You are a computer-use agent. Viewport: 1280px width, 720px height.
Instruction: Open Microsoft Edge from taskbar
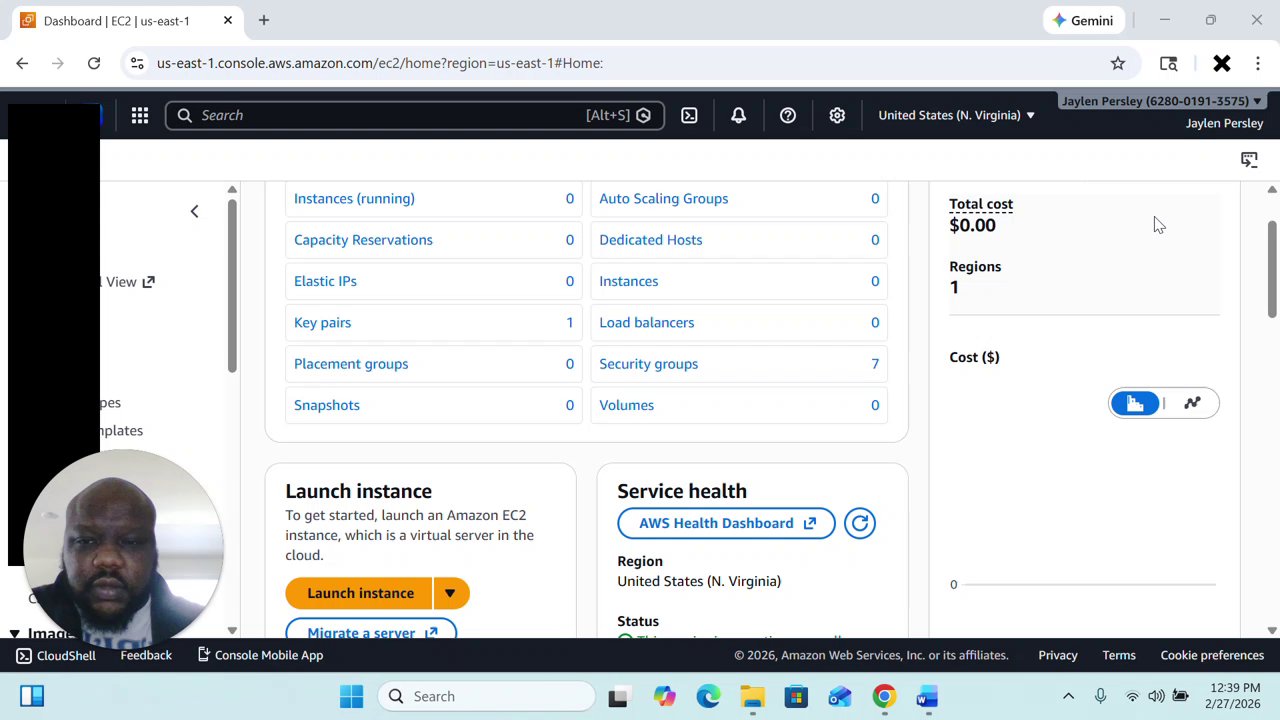[x=708, y=696]
